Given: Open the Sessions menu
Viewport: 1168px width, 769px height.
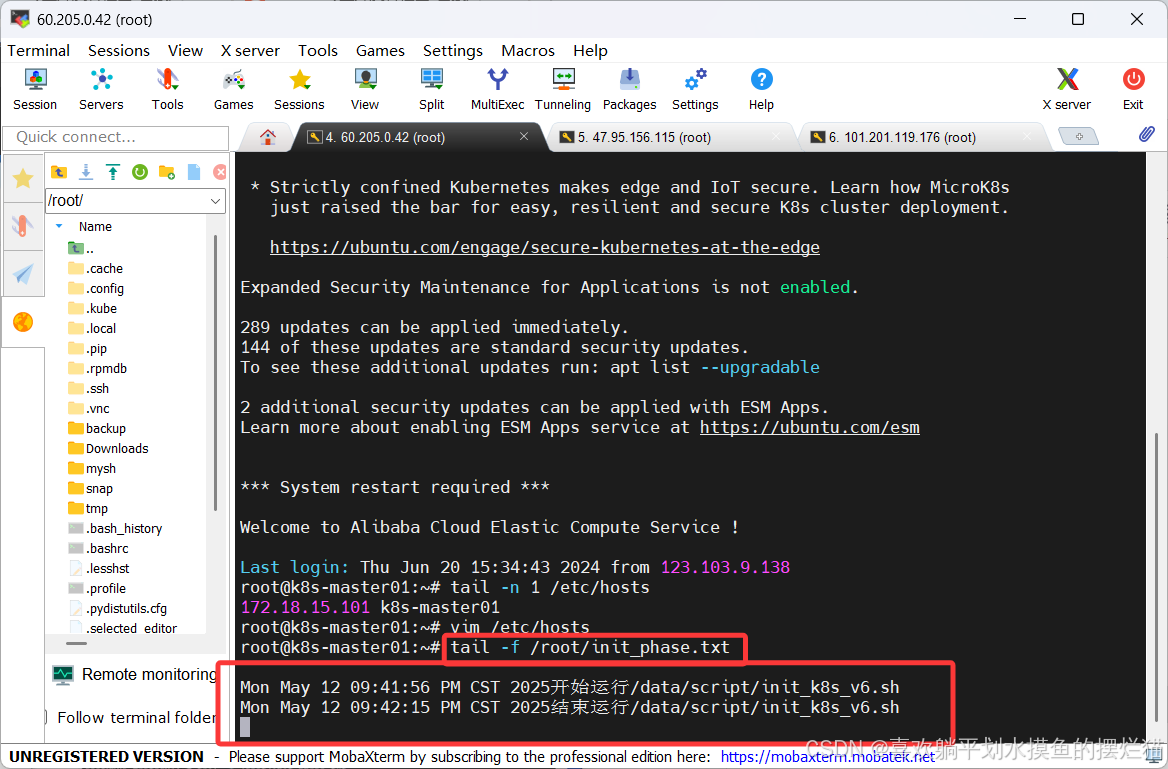Looking at the screenshot, I should click(118, 50).
